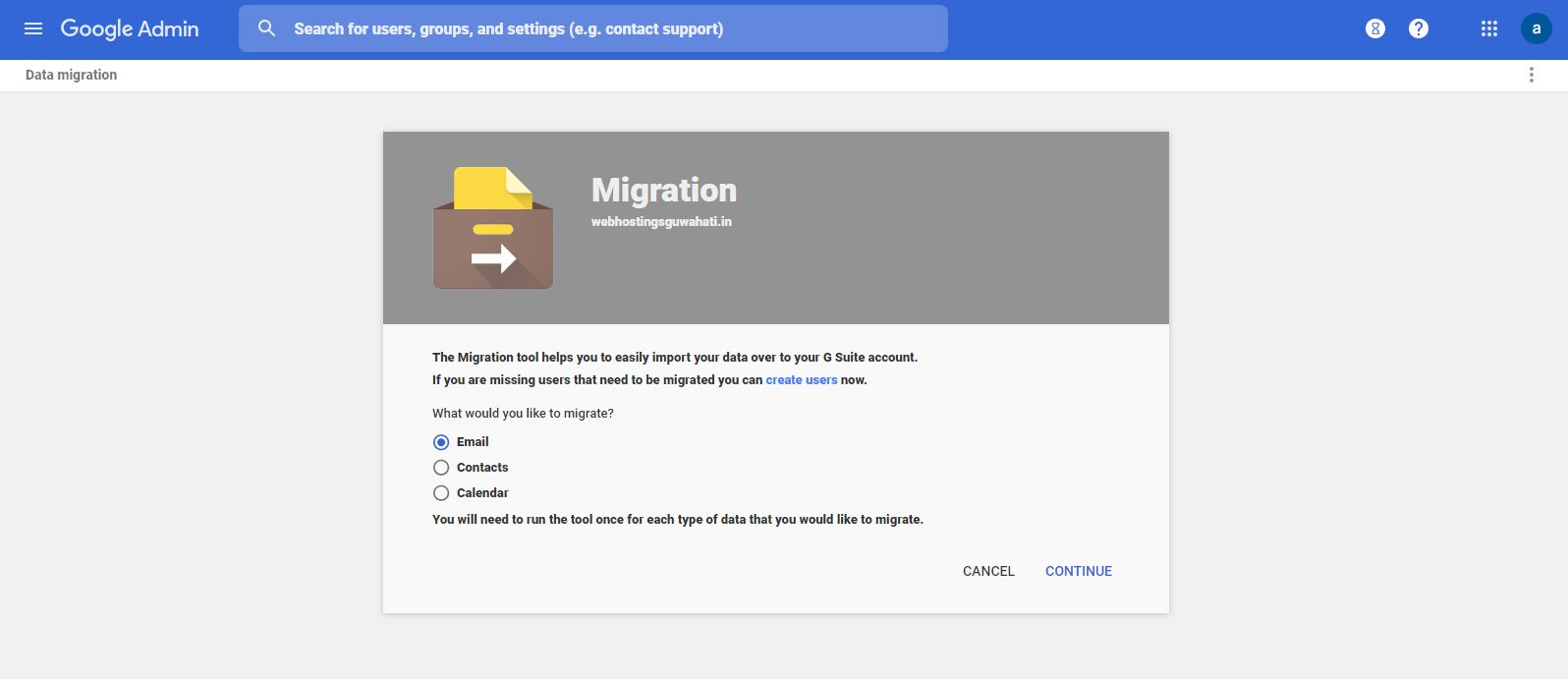Click the CONTINUE button
The image size is (1568, 679).
1079,571
